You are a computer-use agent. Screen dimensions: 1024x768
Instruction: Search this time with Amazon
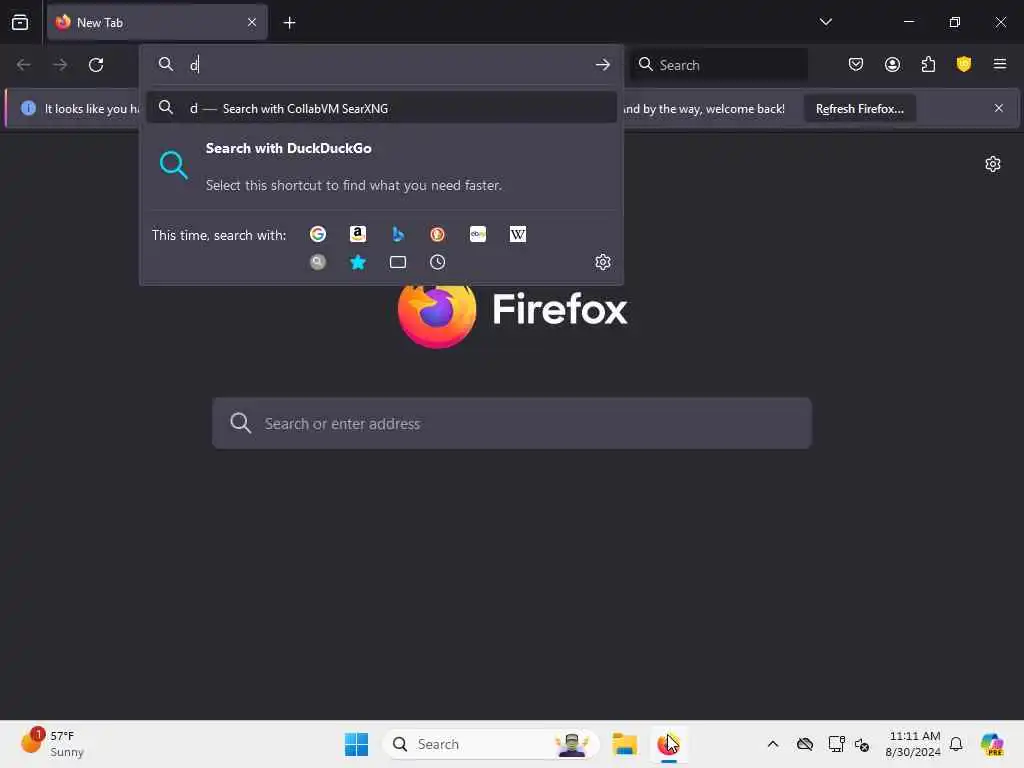pos(358,234)
